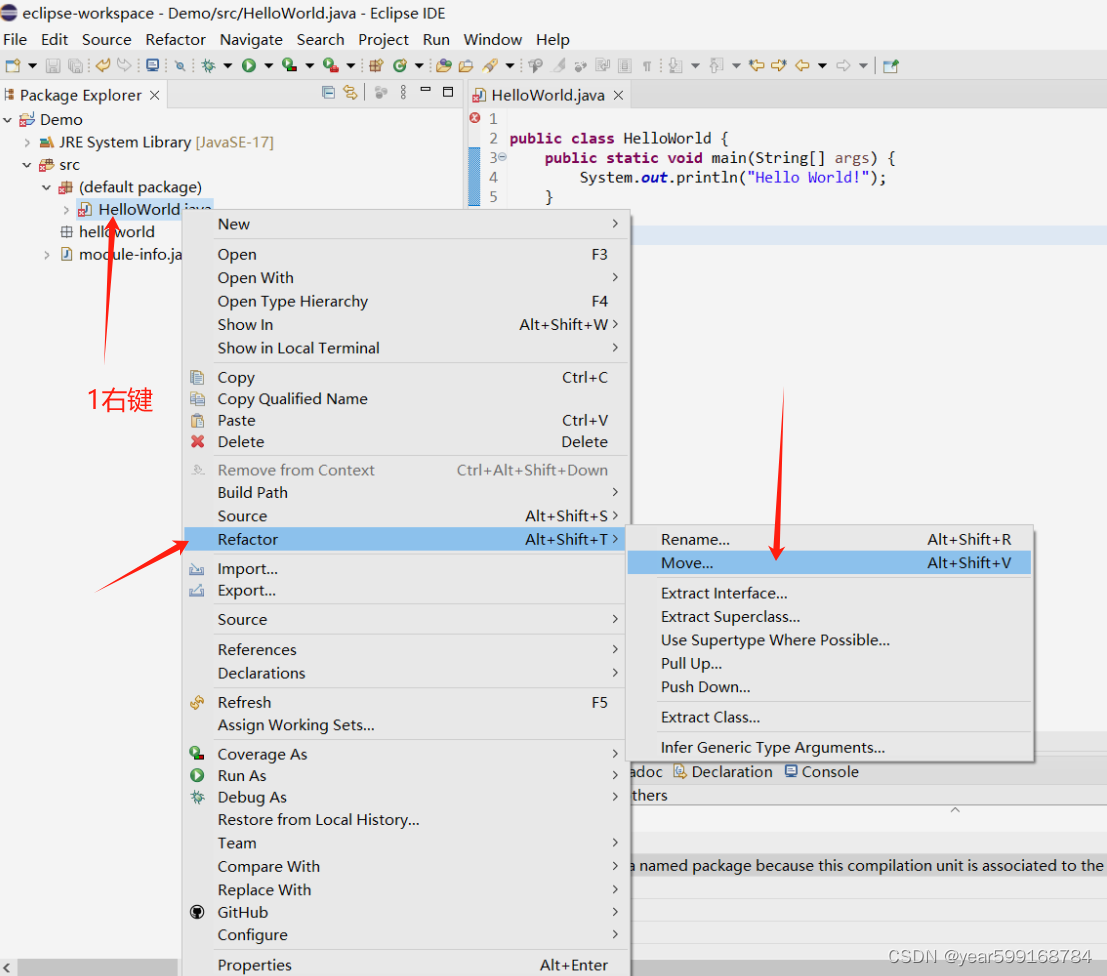Viewport: 1107px width, 976px height.
Task: Open the Refactor menu in the menu bar
Action: 175,39
